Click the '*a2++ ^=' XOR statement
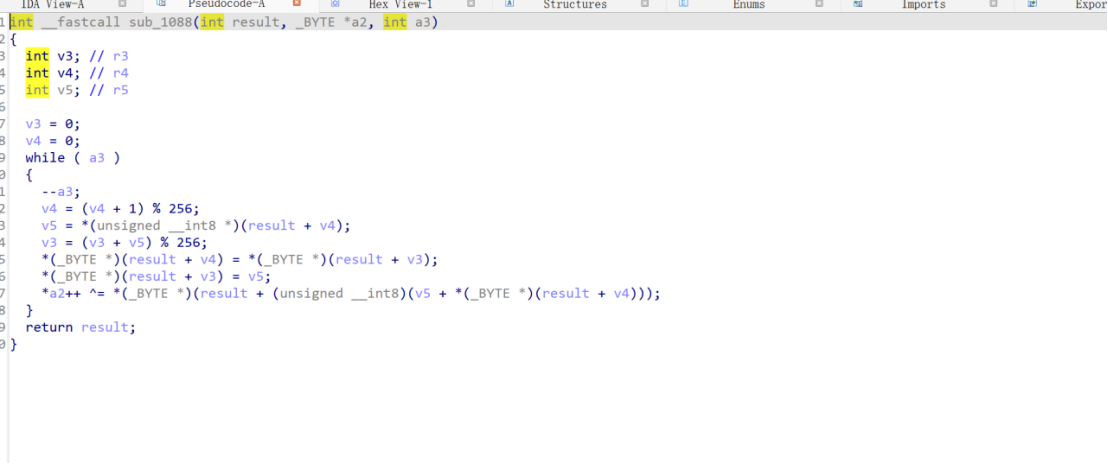This screenshot has width=1108, height=464. pyautogui.click(x=351, y=293)
